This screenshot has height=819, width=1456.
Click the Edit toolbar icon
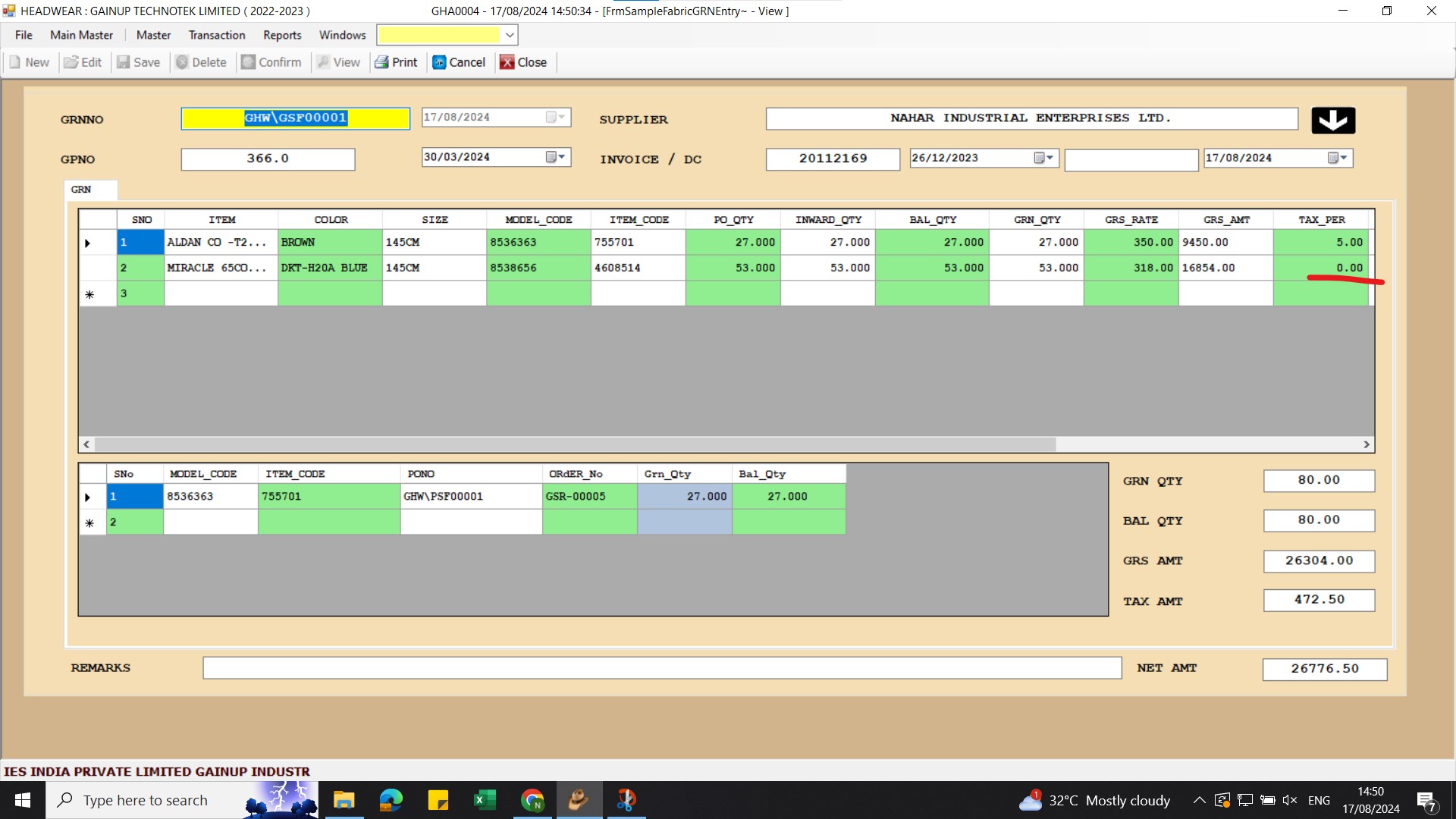click(x=71, y=62)
